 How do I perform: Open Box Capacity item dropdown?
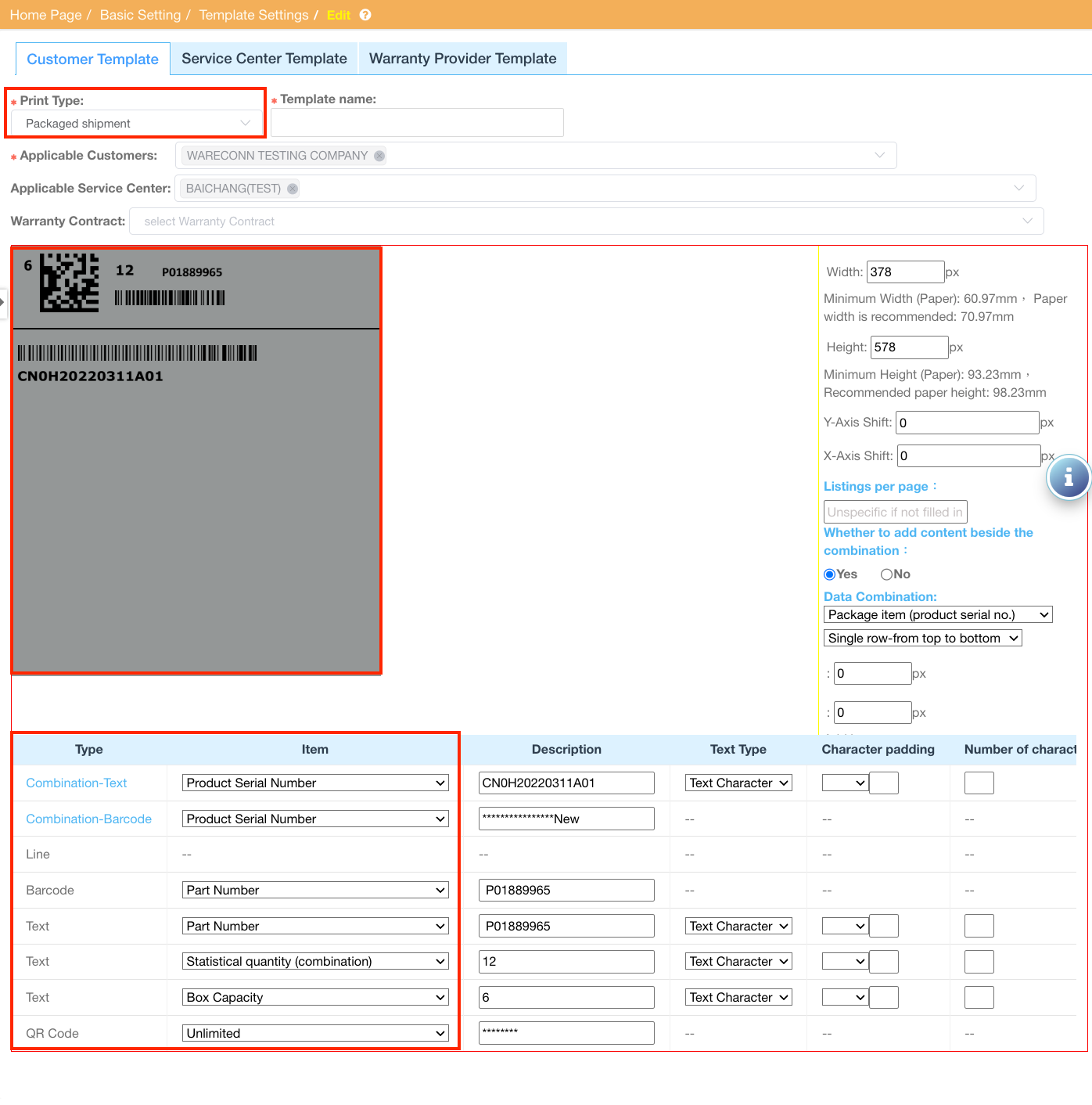[x=315, y=998]
